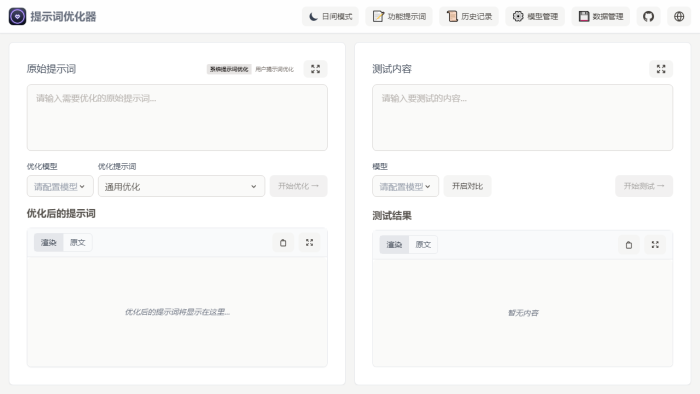Expand the test content editor fullscreen
The height and width of the screenshot is (394, 700).
[661, 69]
